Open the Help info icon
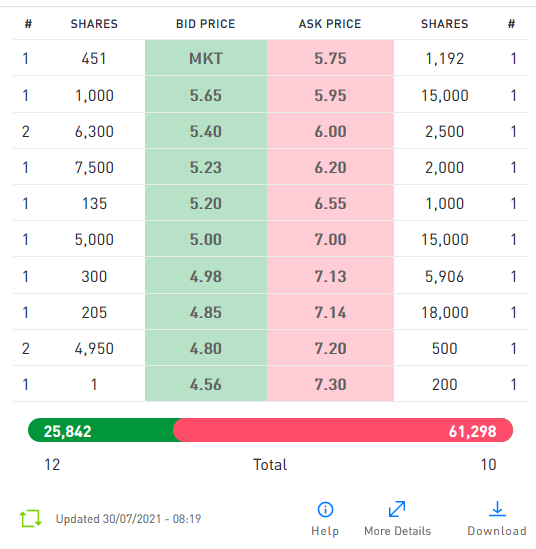536x549 pixels. click(x=325, y=509)
